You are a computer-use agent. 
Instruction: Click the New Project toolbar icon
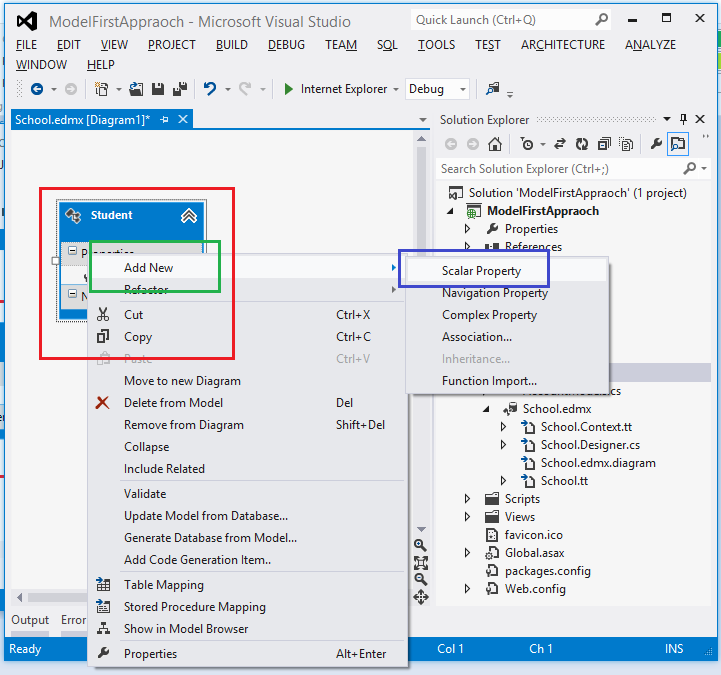[101, 89]
